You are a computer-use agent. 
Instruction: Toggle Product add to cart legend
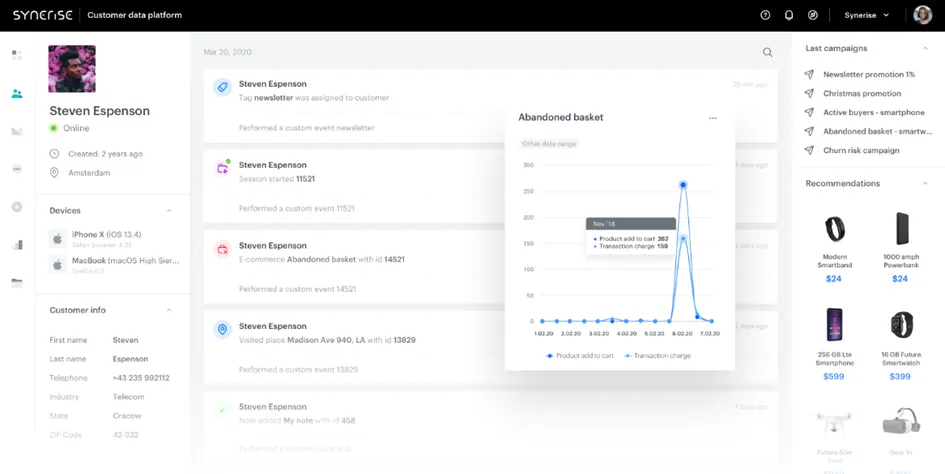[x=580, y=356]
